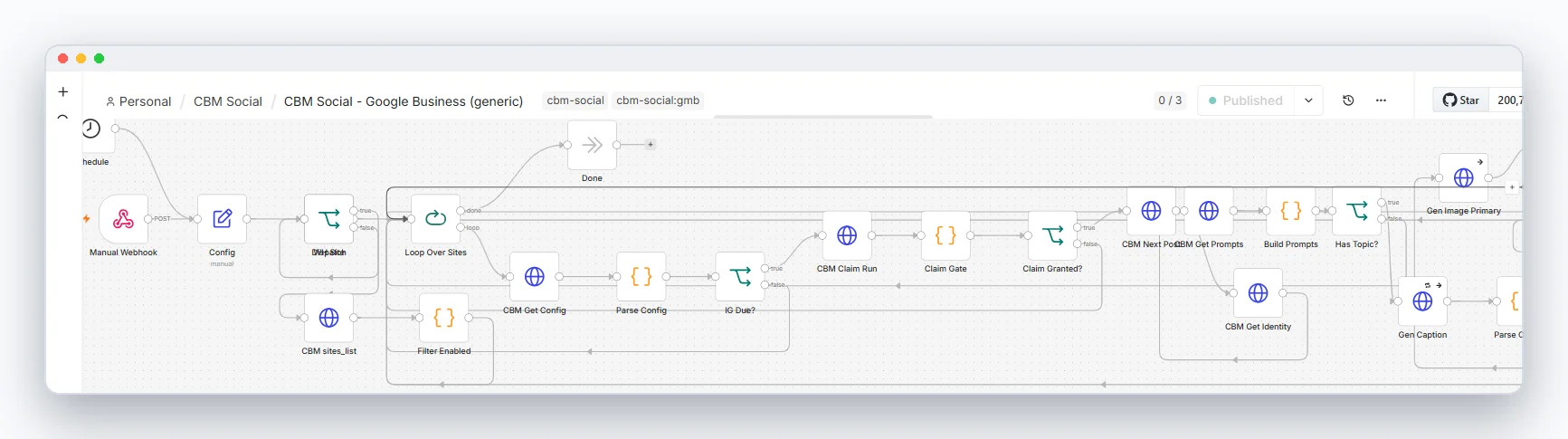This screenshot has width=1568, height=439.
Task: Open the CBM Claim Run node
Action: [846, 235]
